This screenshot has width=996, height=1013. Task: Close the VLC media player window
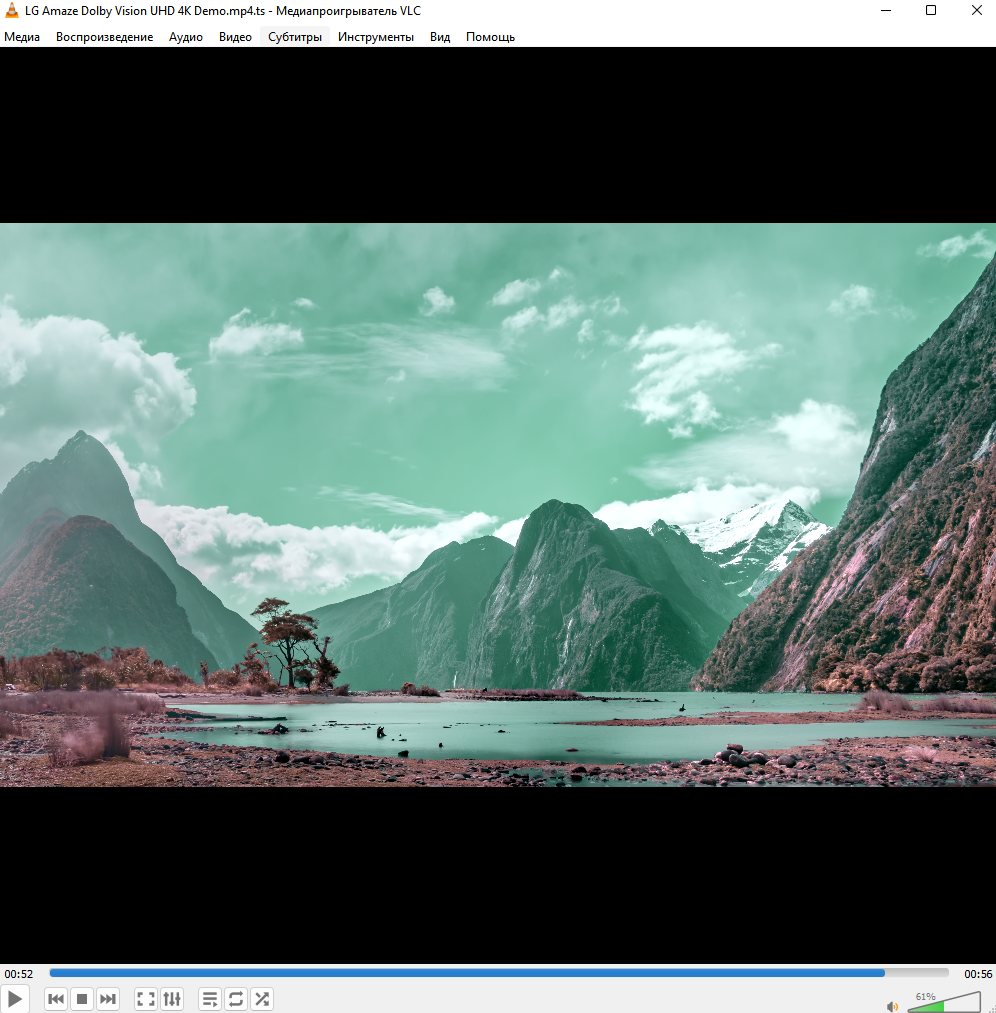tap(977, 10)
